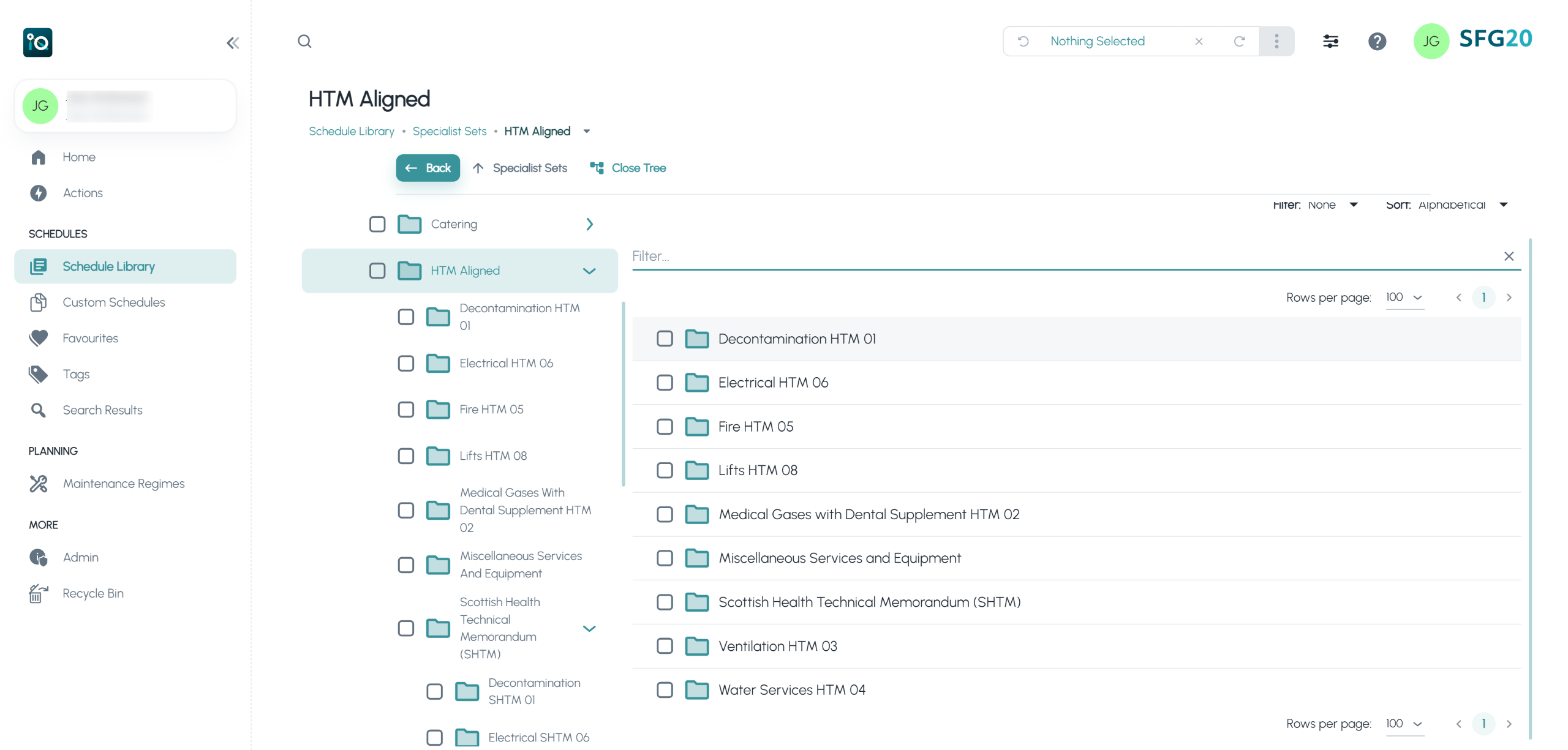Viewport: 1568px width, 750px height.
Task: Clear the filter with the X icon
Action: pos(1509,256)
